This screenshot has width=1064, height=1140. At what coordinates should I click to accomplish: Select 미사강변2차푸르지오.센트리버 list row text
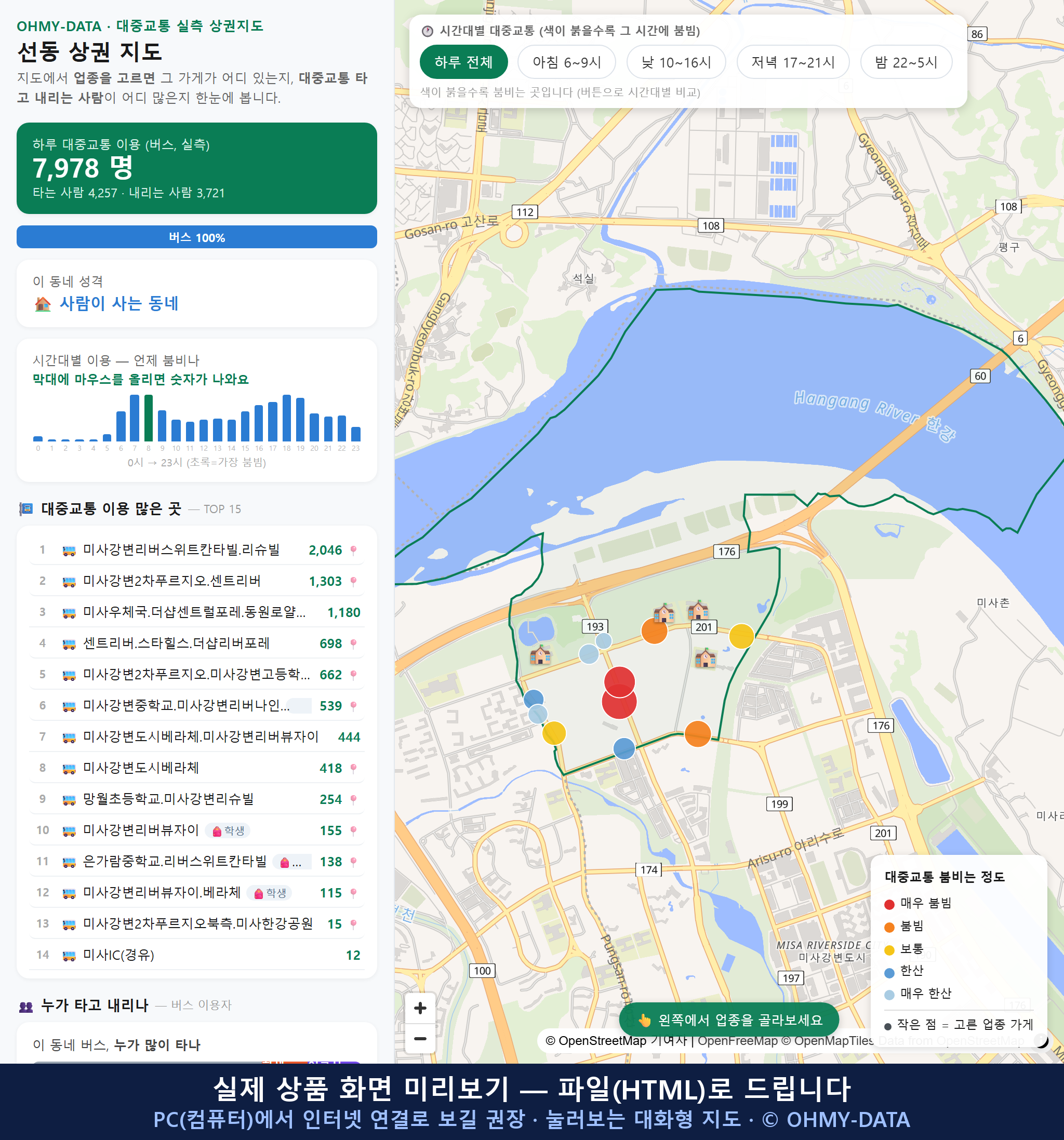[x=172, y=581]
